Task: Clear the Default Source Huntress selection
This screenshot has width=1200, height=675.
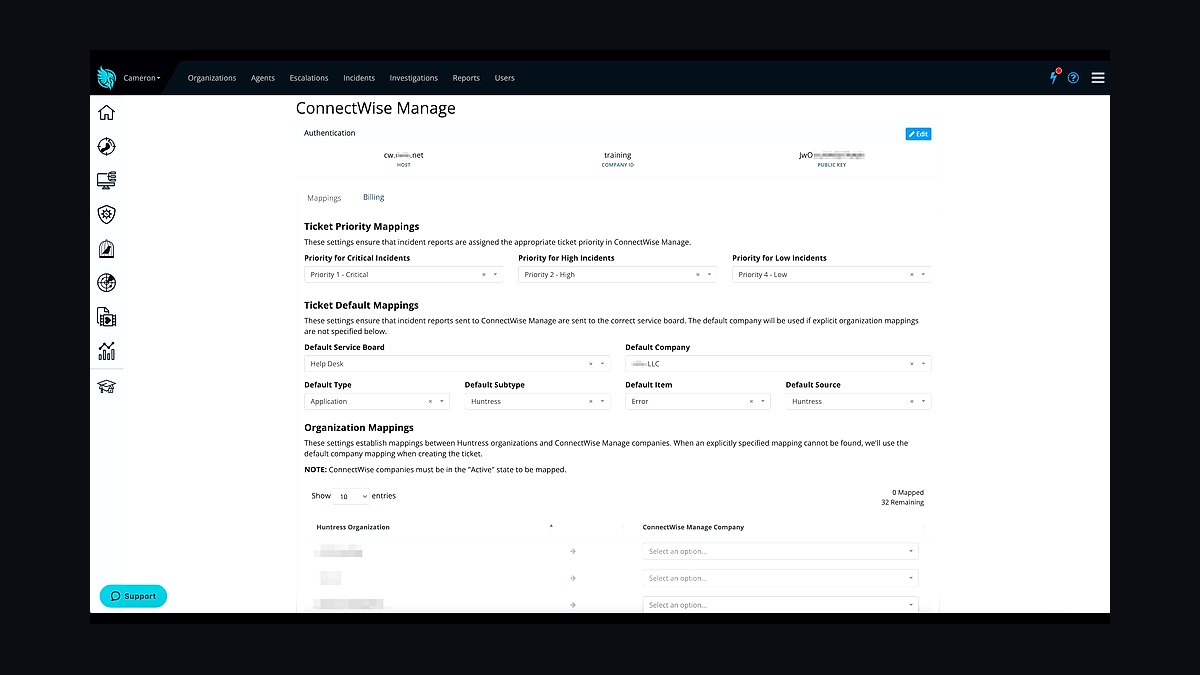Action: pyautogui.click(x=912, y=402)
